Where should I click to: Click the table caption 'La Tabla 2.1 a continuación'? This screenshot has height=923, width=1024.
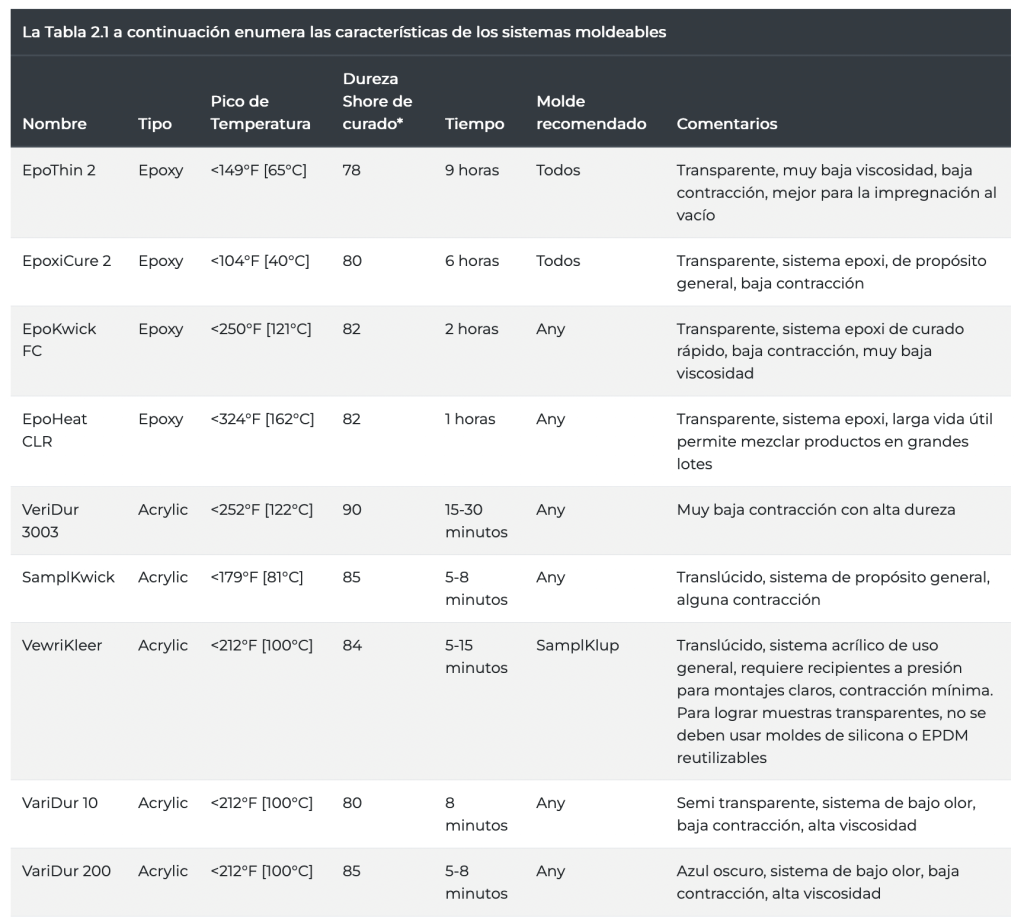[x=125, y=32]
